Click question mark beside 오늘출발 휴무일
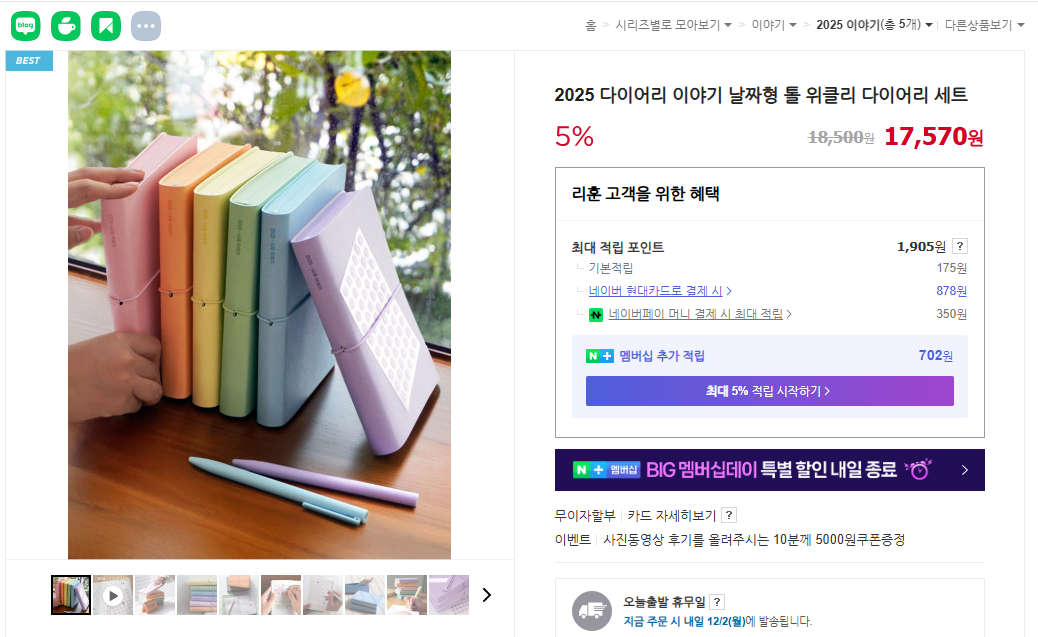 tap(717, 602)
